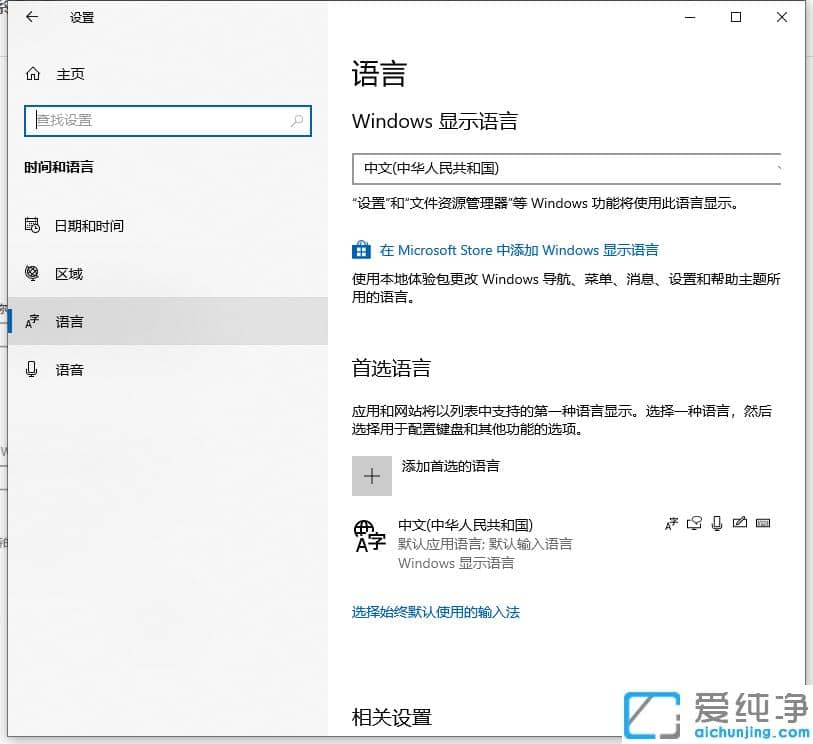Click the 查找设置 search box
Image resolution: width=813 pixels, height=744 pixels.
167,120
